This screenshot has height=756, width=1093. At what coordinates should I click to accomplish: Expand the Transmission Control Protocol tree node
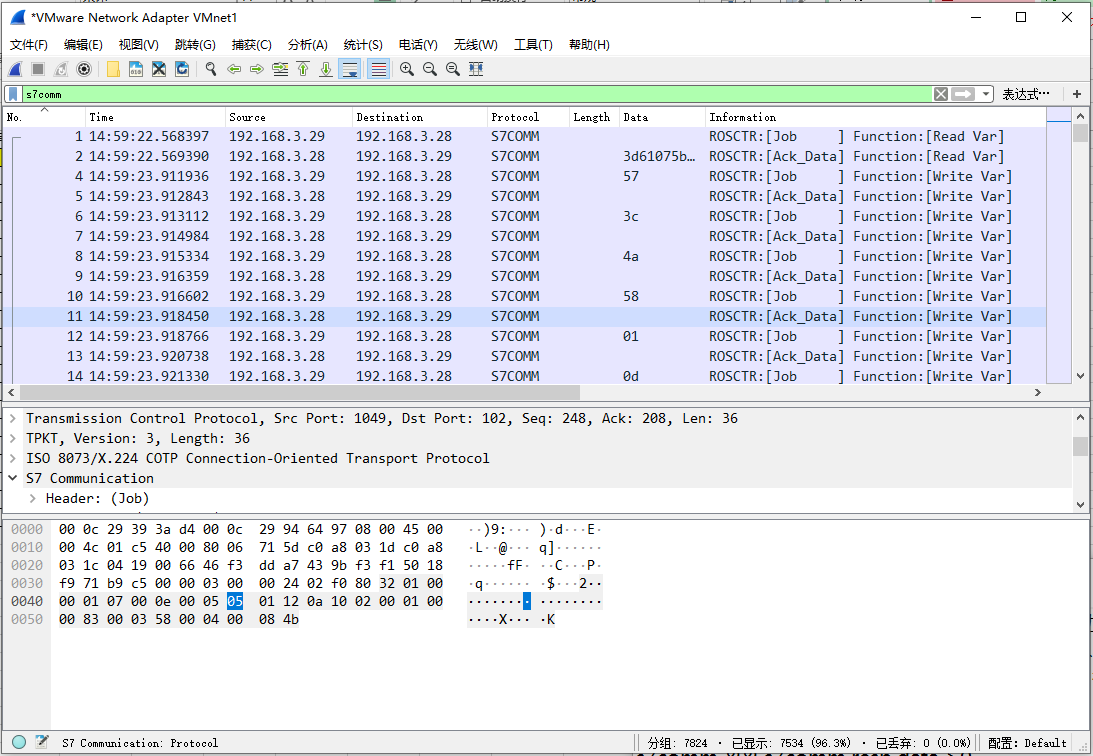click(x=13, y=418)
